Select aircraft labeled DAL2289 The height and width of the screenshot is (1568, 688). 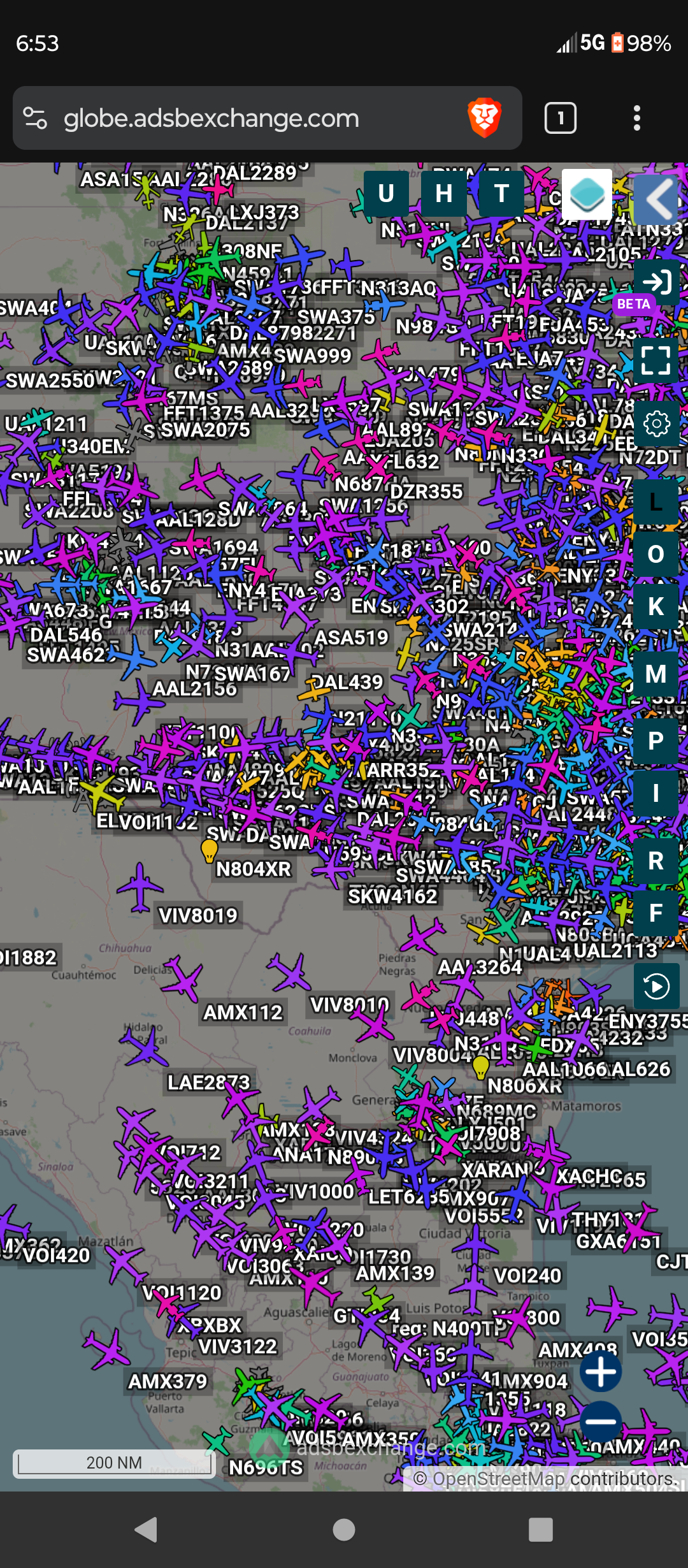(255, 173)
